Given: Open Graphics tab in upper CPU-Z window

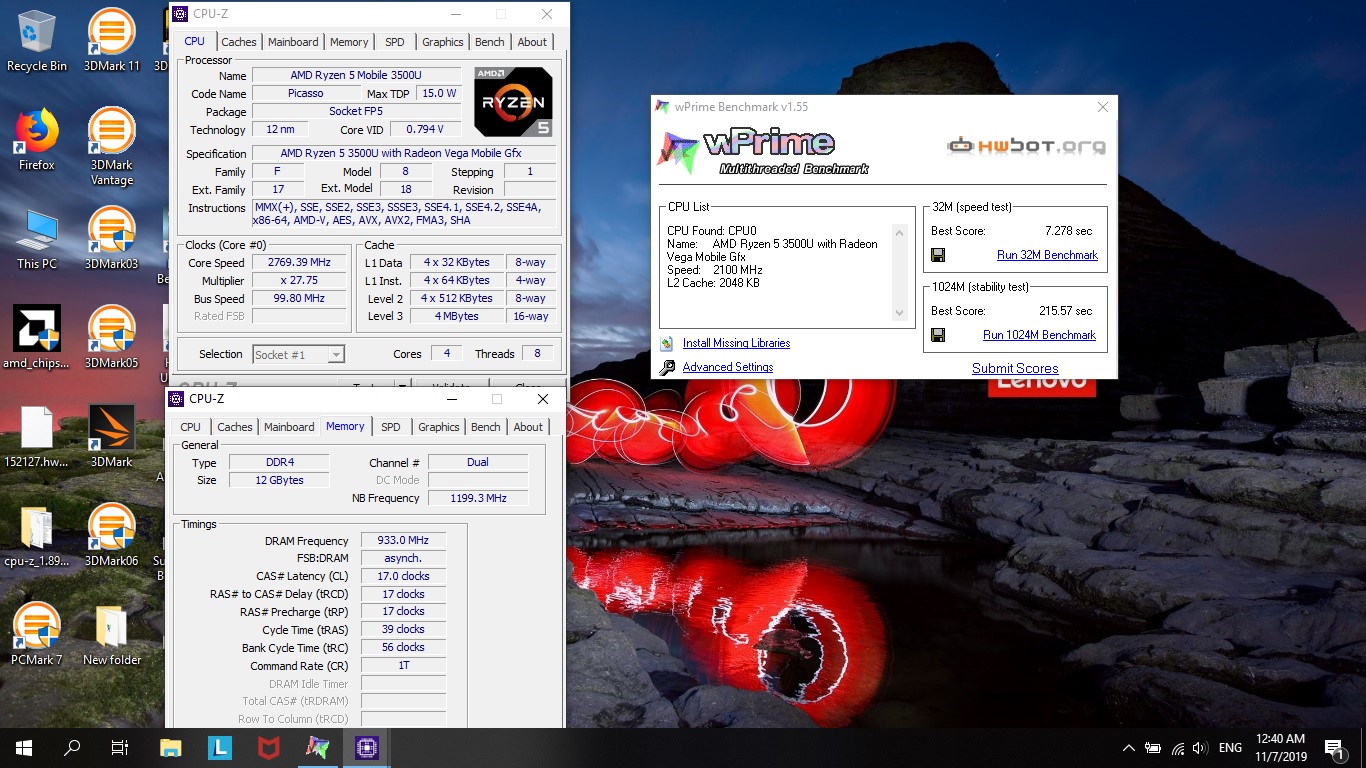Looking at the screenshot, I should [443, 42].
